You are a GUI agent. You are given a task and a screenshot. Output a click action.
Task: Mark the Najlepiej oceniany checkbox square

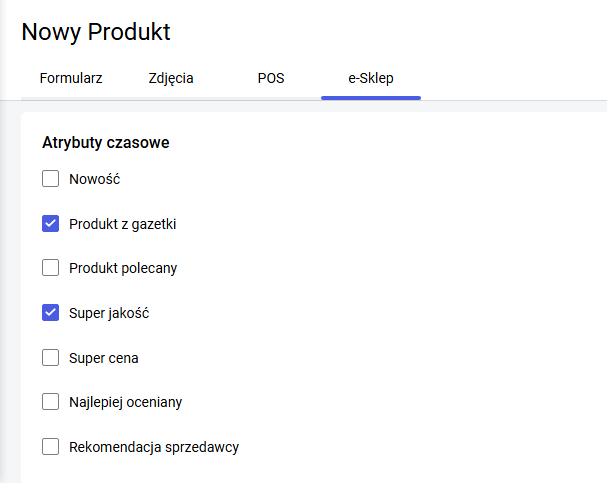[x=51, y=402]
